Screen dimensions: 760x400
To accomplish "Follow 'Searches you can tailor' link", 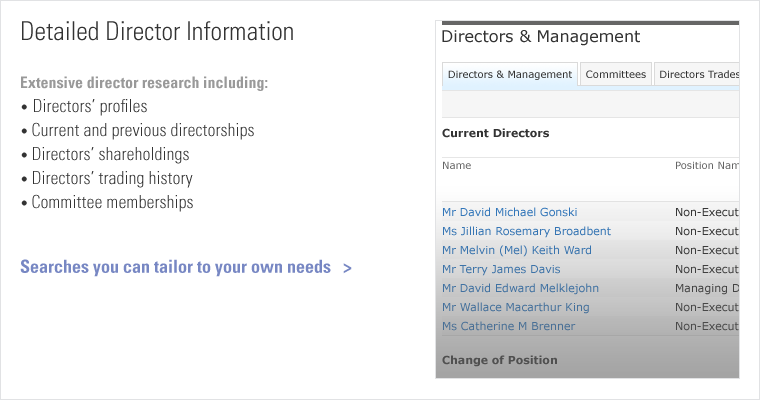I will (175, 268).
